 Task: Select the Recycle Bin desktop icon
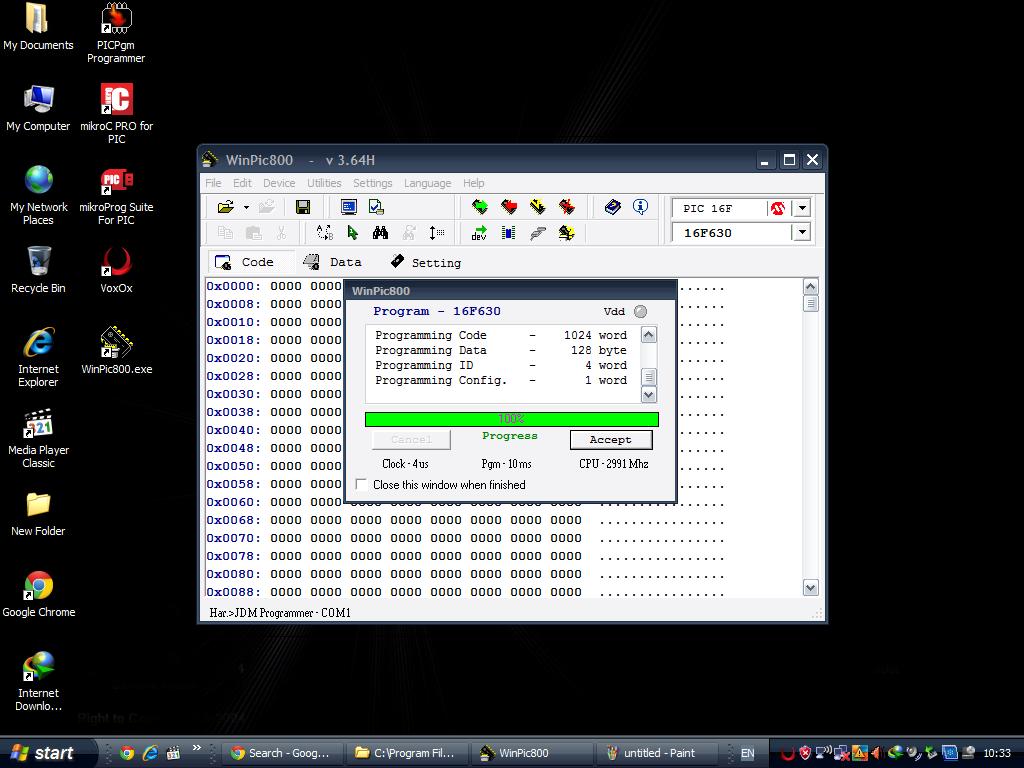39,270
